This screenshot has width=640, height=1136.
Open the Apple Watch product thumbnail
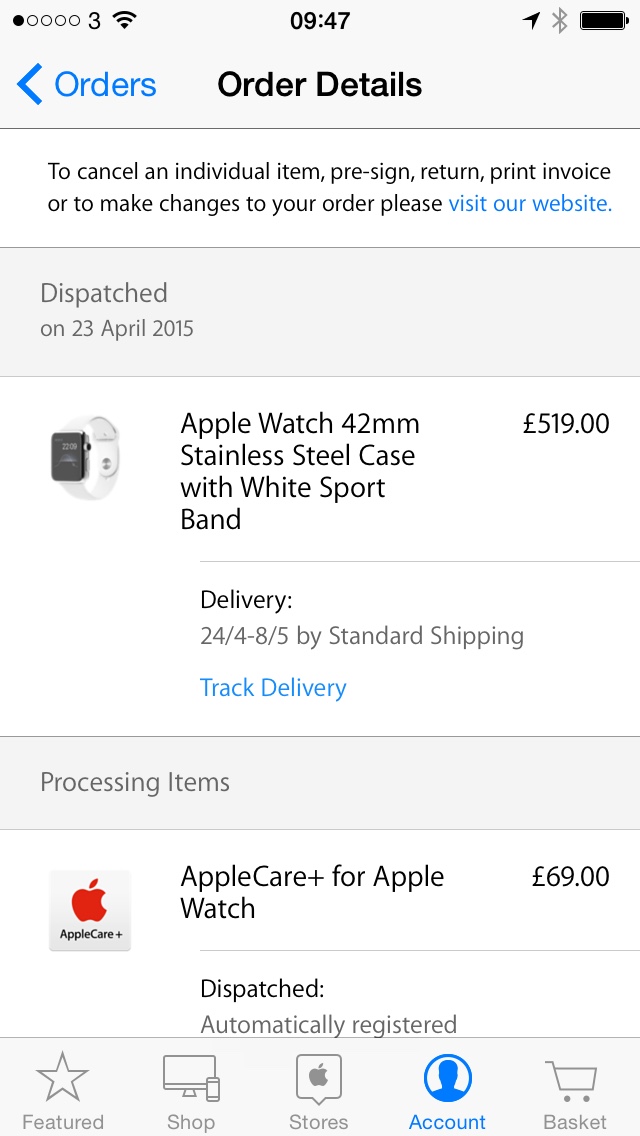point(85,459)
